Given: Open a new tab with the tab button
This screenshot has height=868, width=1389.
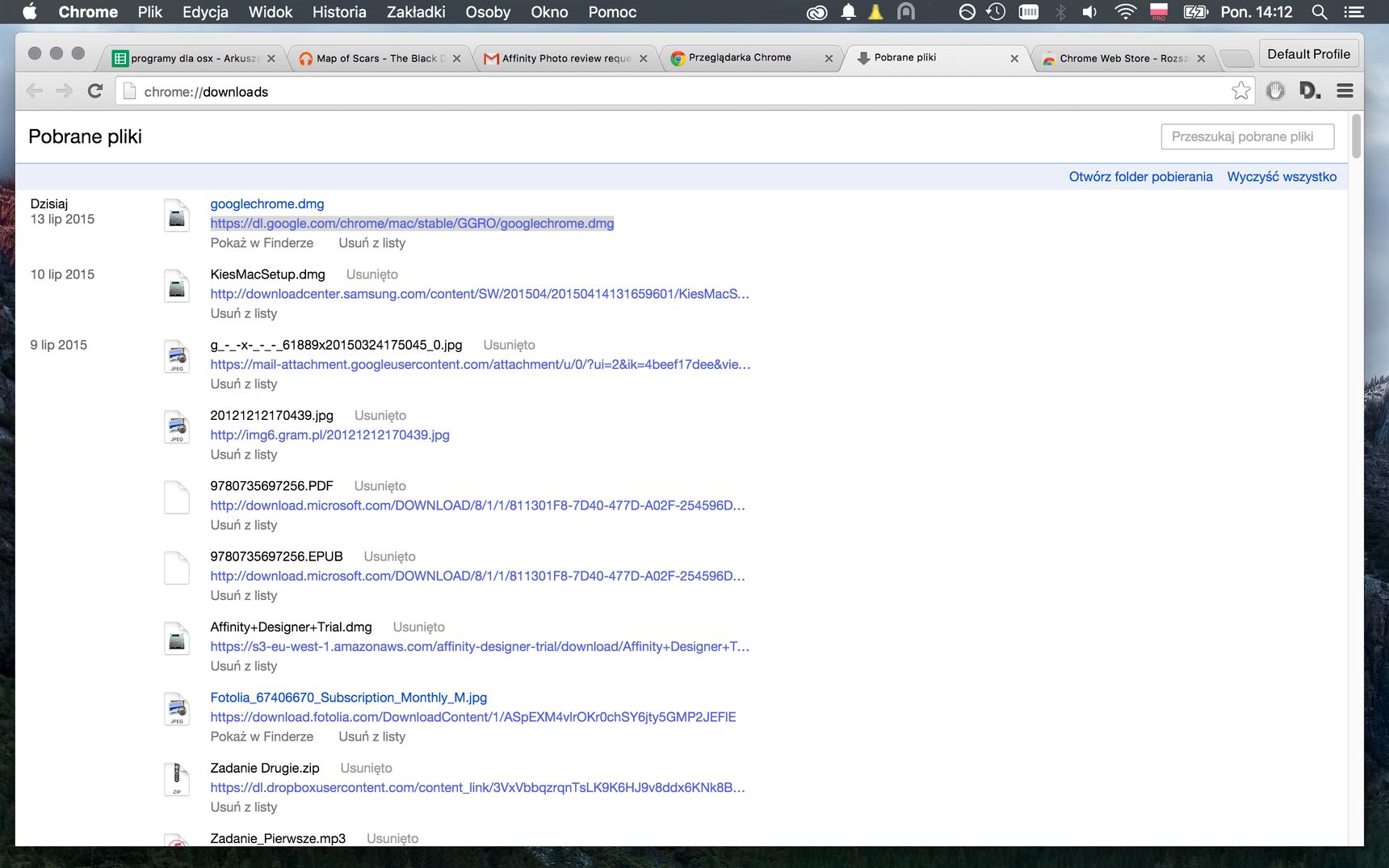Looking at the screenshot, I should (1236, 58).
